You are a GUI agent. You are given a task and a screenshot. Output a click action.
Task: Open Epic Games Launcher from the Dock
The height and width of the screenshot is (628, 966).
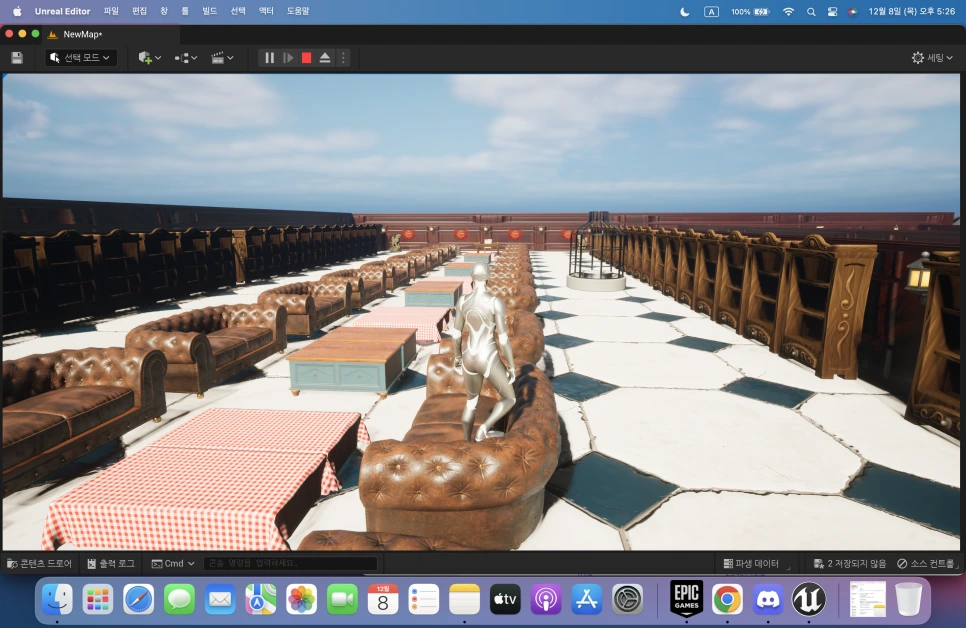click(x=686, y=598)
